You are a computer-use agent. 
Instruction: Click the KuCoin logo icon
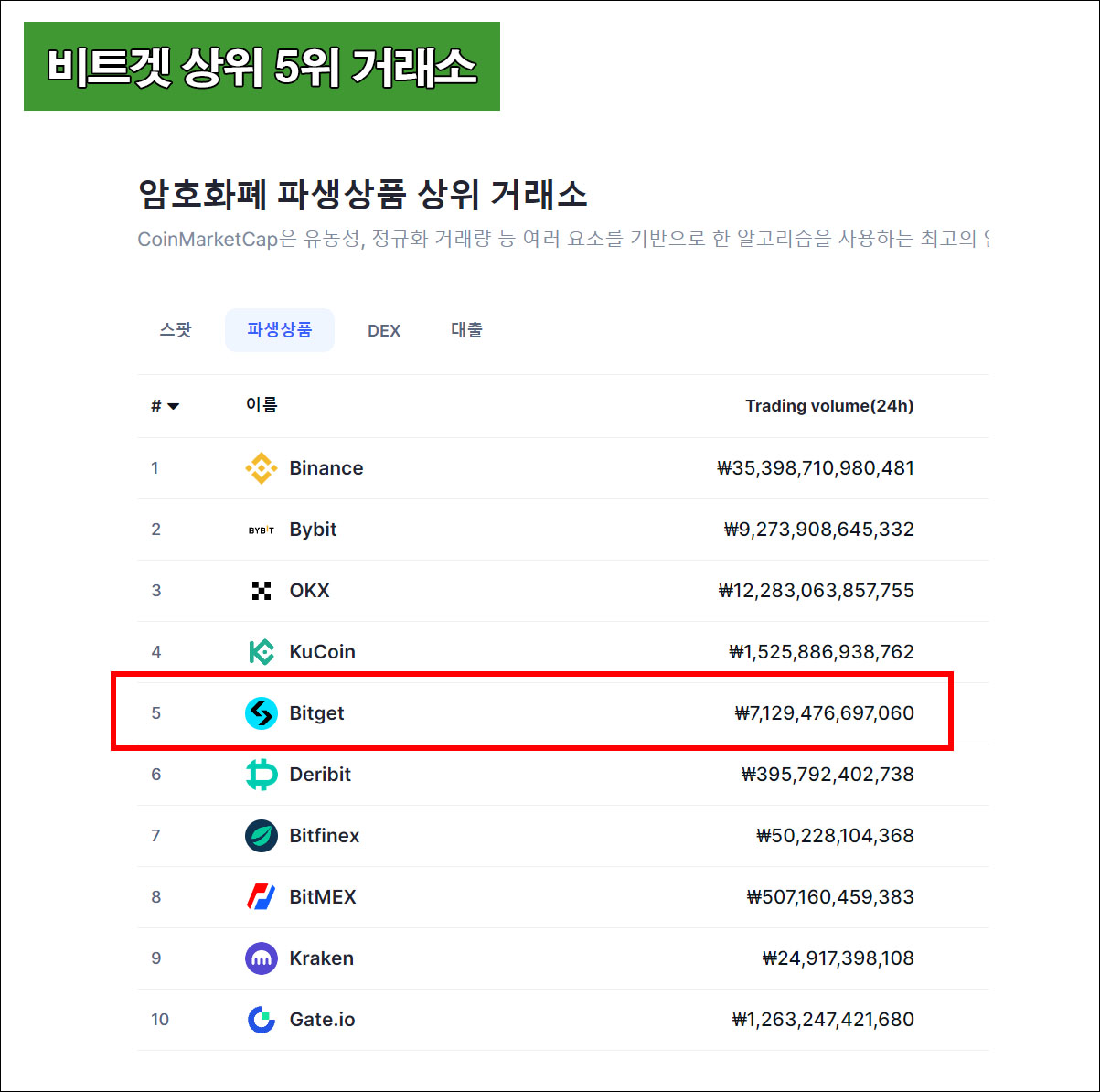click(262, 652)
